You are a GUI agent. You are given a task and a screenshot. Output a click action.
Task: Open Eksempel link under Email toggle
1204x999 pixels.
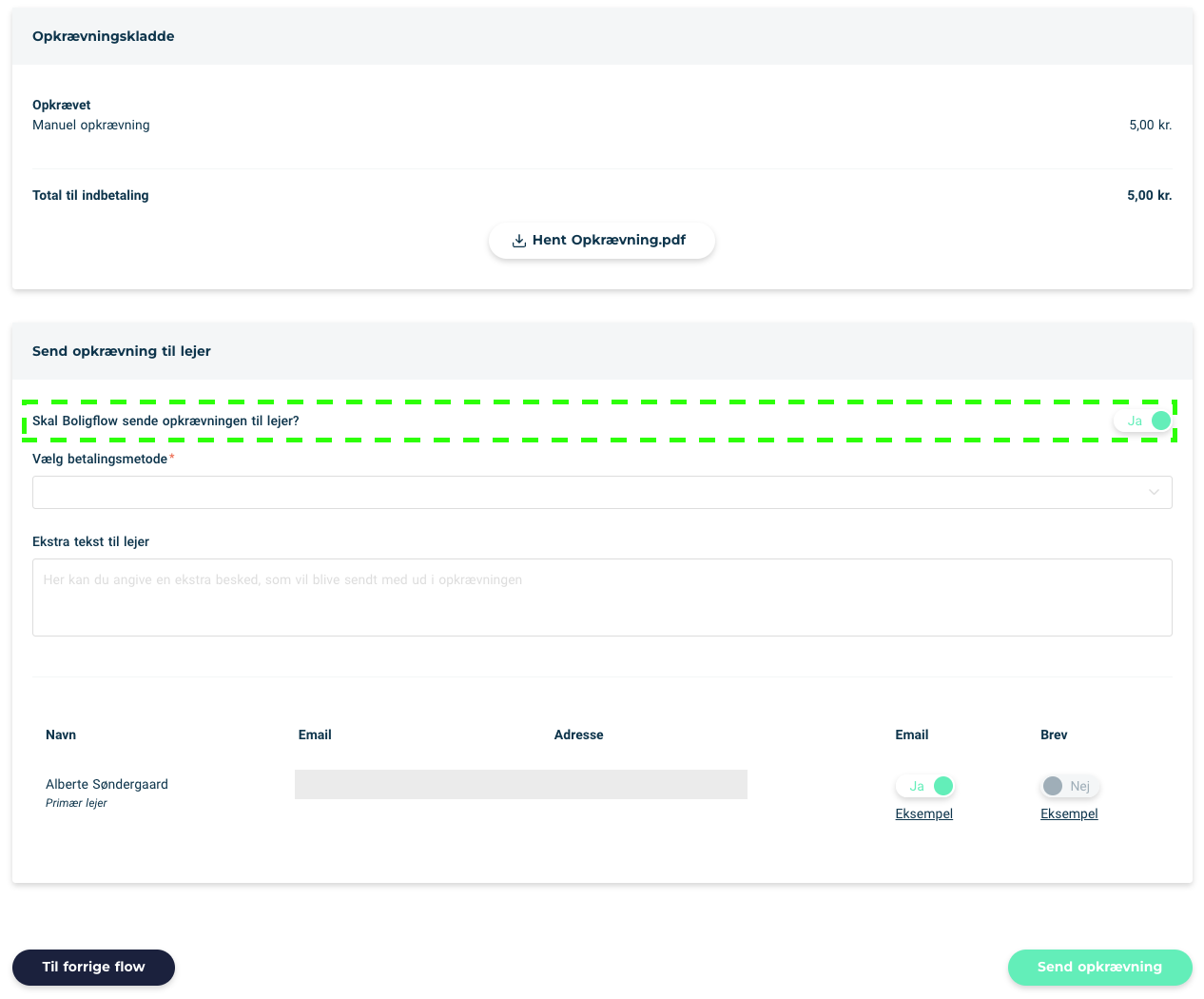(x=924, y=813)
